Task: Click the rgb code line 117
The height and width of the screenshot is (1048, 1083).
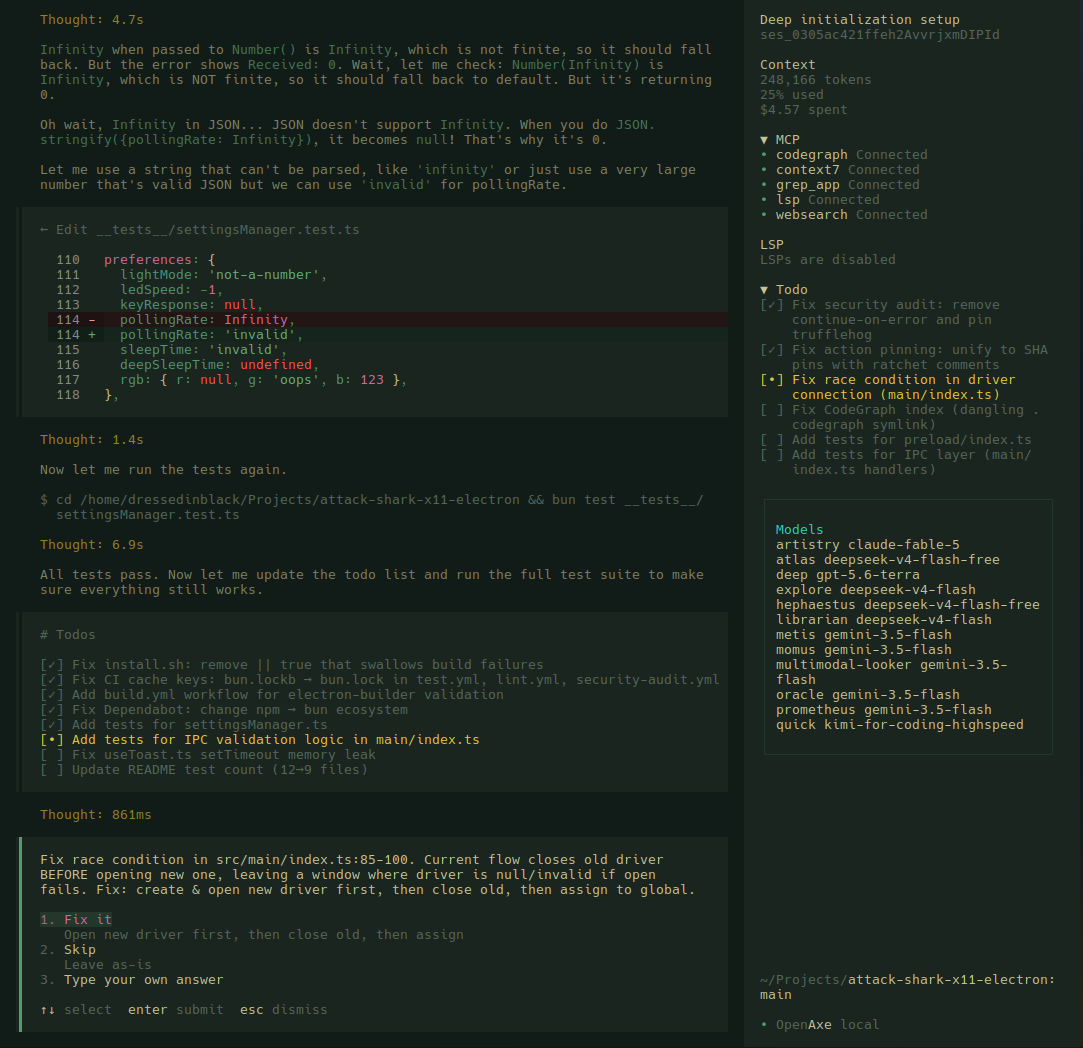Action: click(263, 379)
